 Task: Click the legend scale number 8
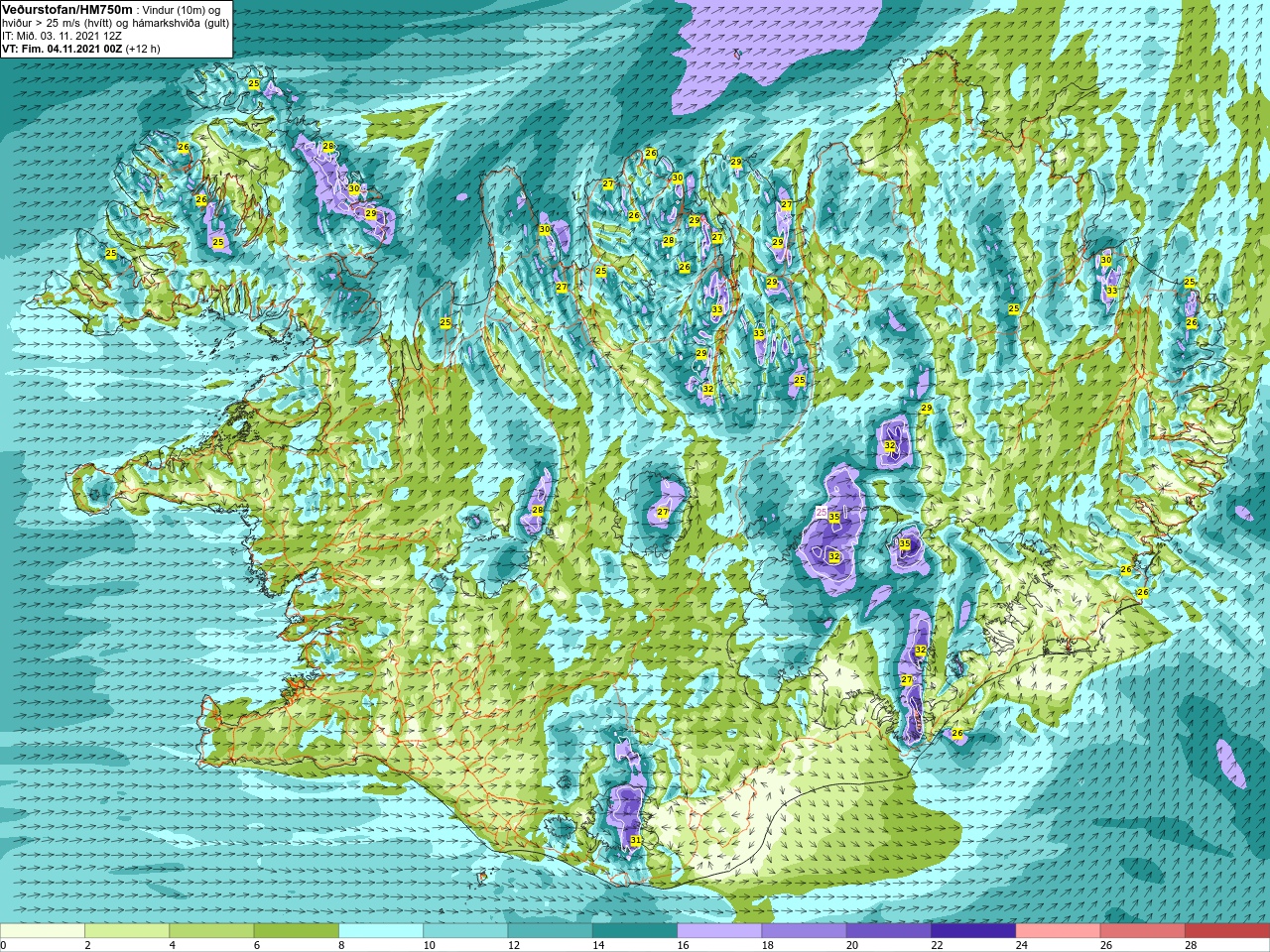[342, 945]
